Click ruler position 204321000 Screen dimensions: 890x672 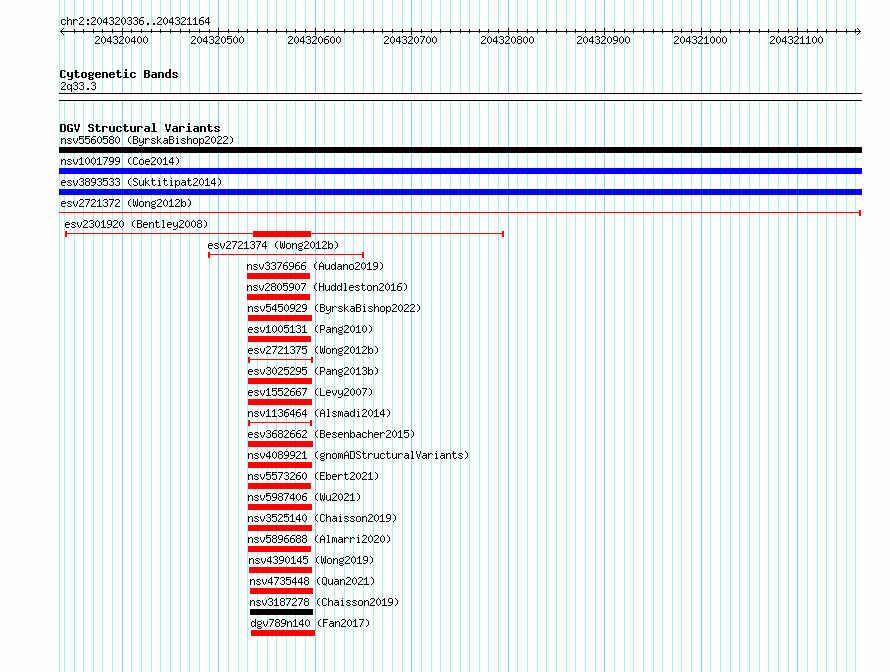[x=700, y=40]
